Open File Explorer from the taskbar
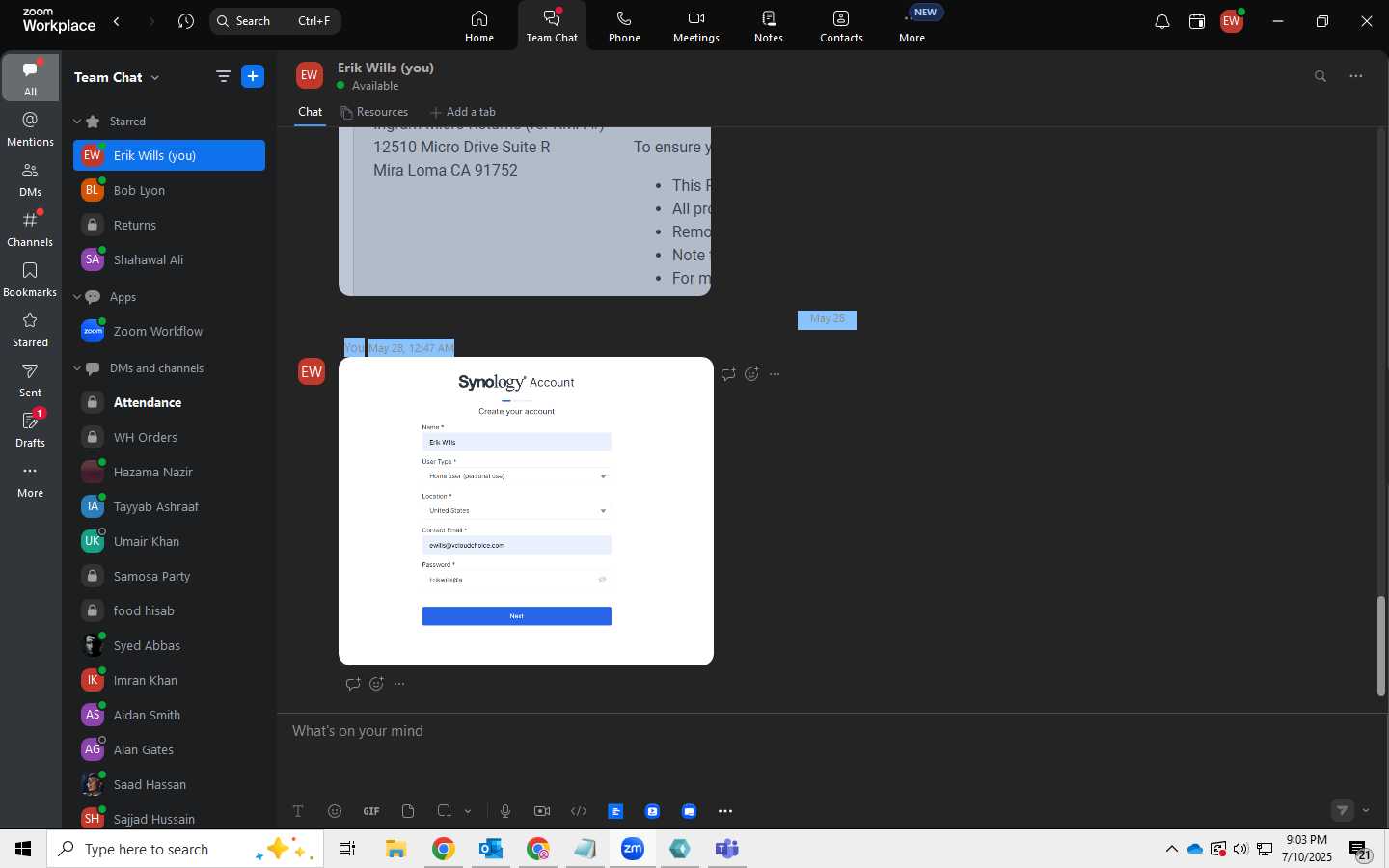1389x868 pixels. pyautogui.click(x=395, y=849)
